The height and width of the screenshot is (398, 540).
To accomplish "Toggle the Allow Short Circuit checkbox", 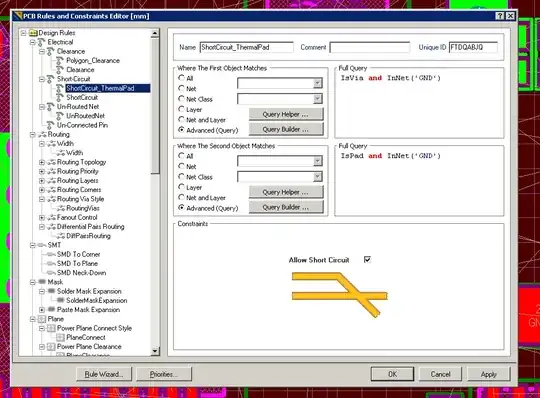I will click(367, 259).
